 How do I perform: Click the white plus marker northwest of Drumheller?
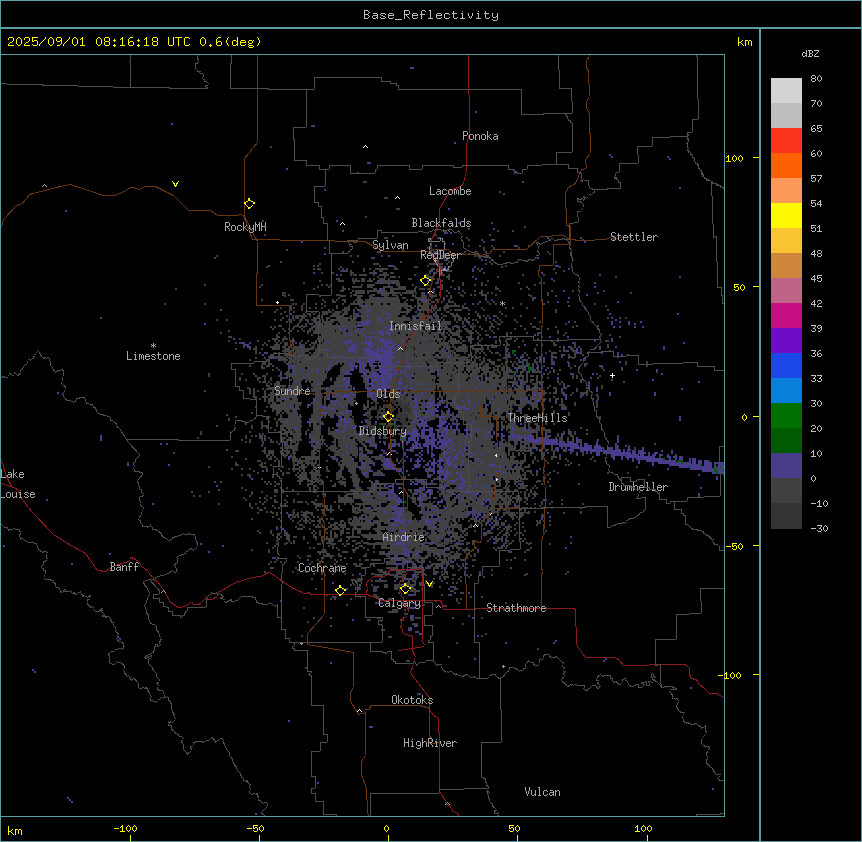click(612, 375)
